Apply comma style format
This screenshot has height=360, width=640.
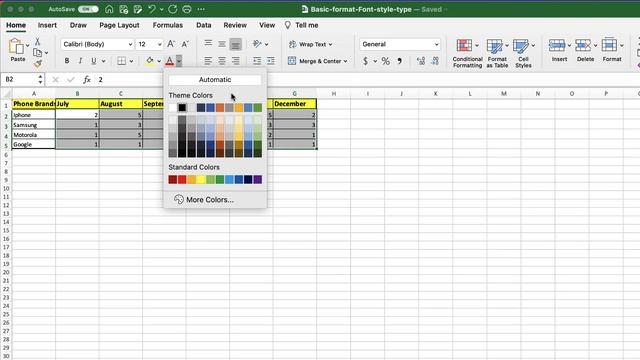400,61
